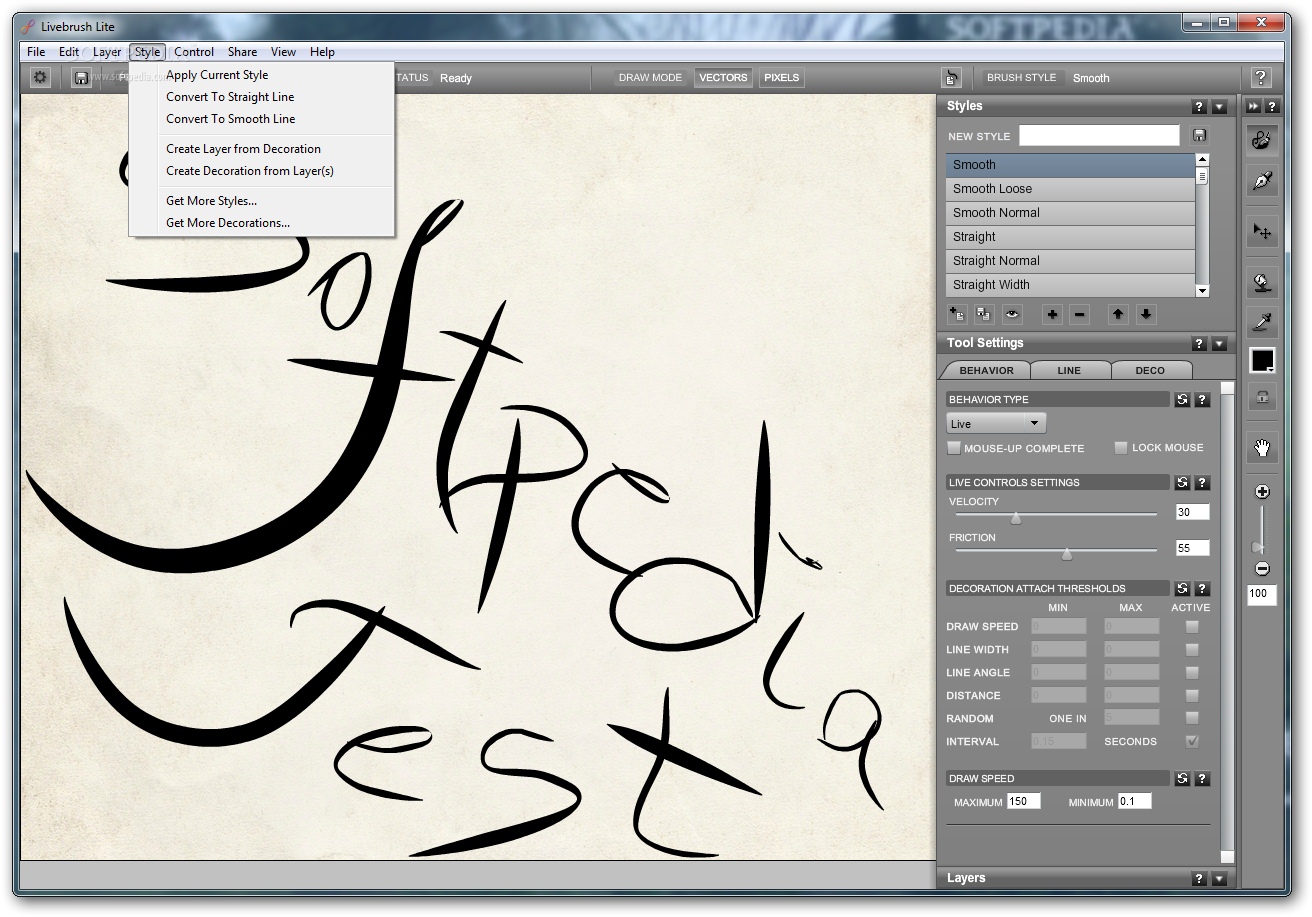Click the copy styles icon below list
1312x917 pixels.
[x=984, y=315]
